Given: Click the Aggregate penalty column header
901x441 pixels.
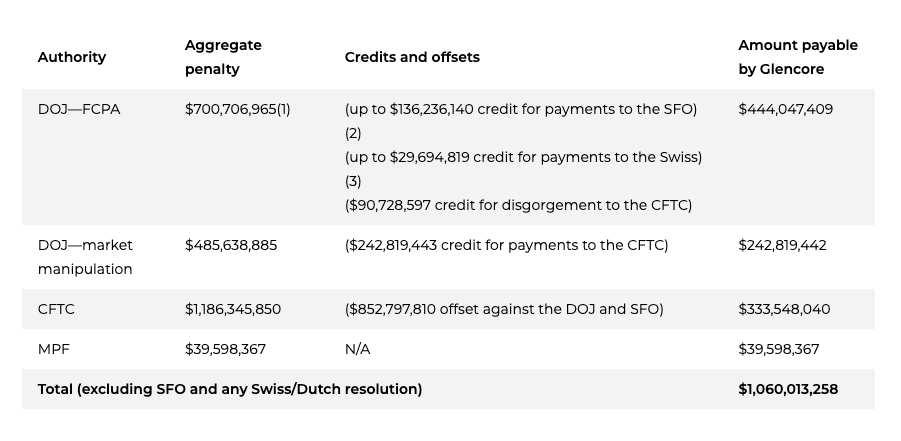Looking at the screenshot, I should (x=223, y=57).
